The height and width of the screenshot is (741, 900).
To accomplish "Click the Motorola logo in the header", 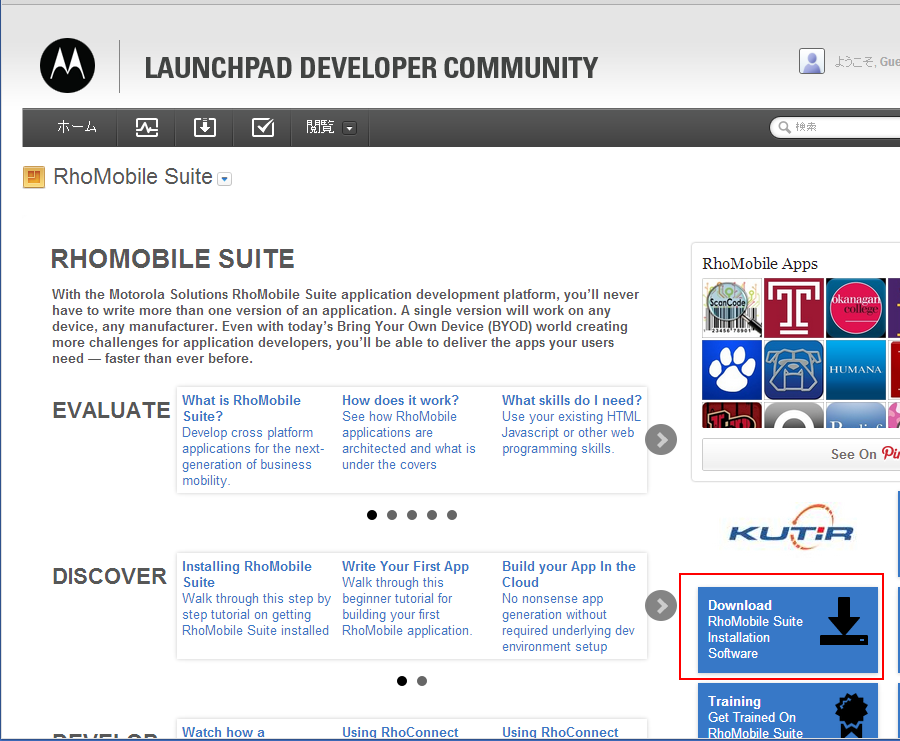I will pyautogui.click(x=68, y=65).
